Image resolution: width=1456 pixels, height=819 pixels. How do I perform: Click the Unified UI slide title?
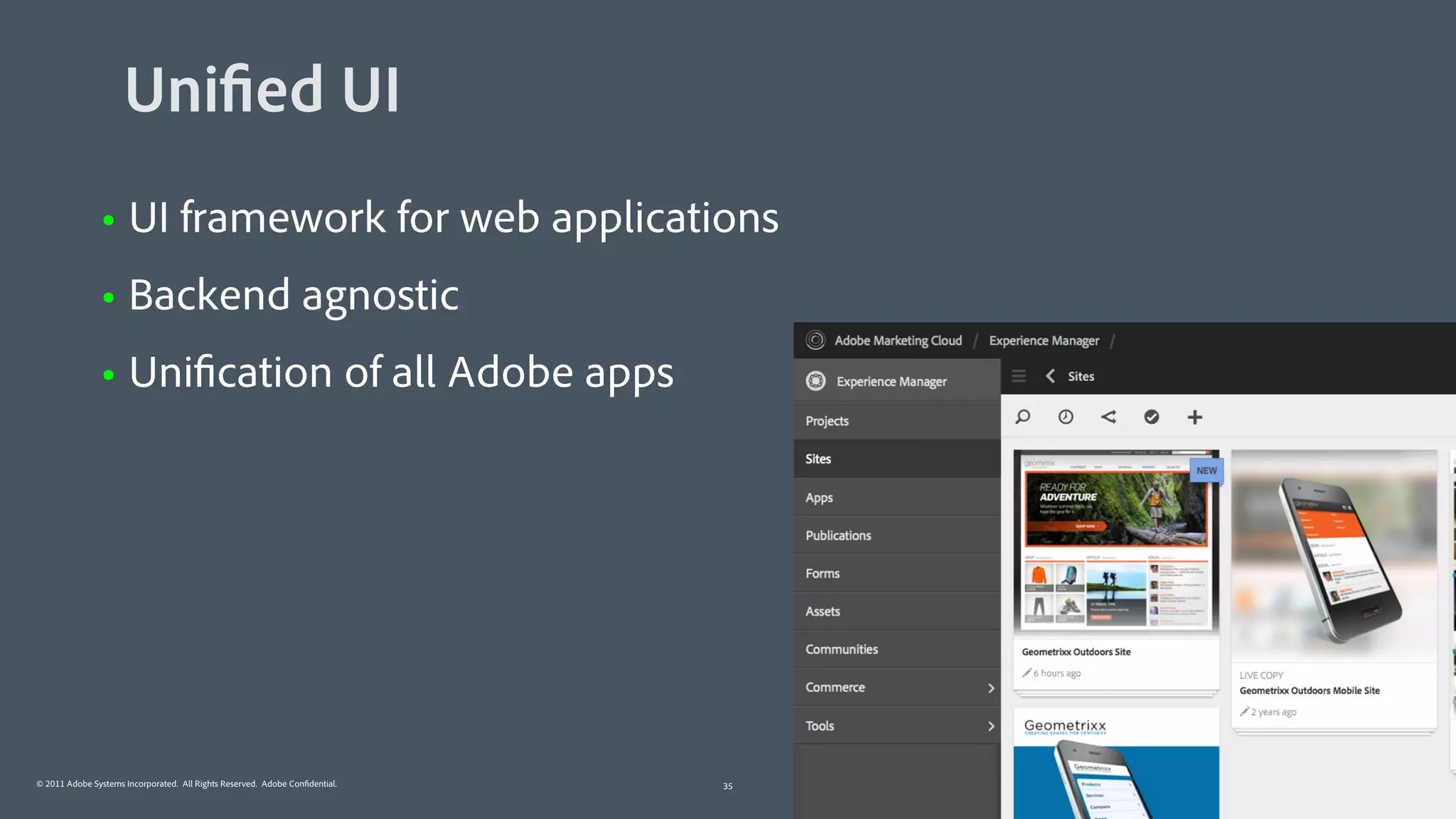262,89
